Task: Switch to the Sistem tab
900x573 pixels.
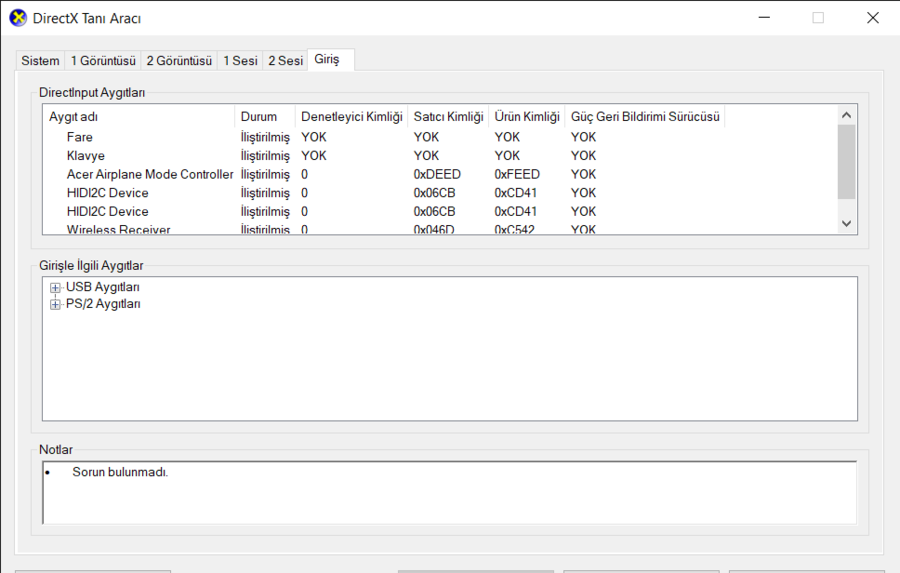Action: [x=40, y=61]
